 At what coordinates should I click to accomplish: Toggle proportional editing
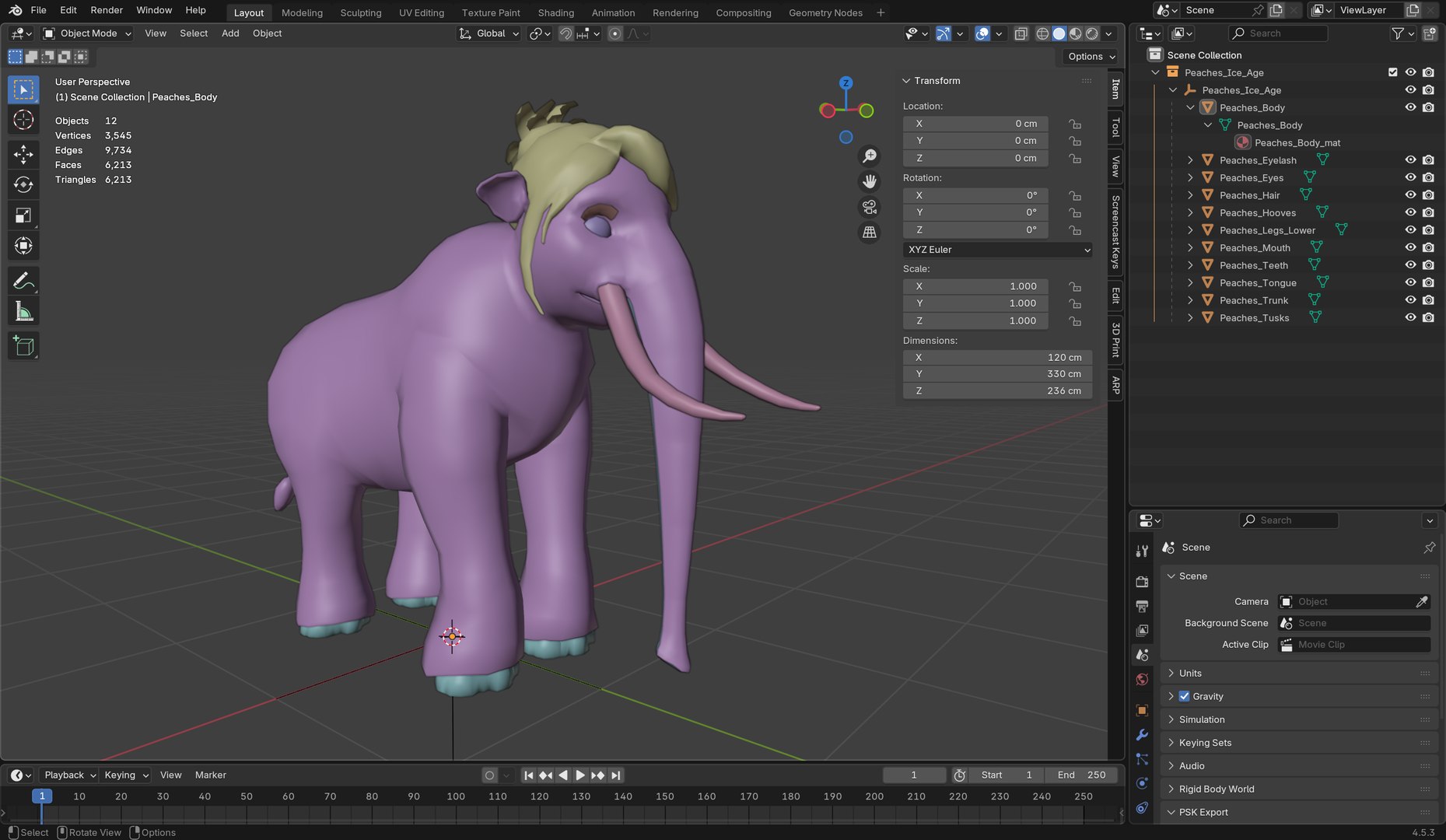pyautogui.click(x=615, y=33)
